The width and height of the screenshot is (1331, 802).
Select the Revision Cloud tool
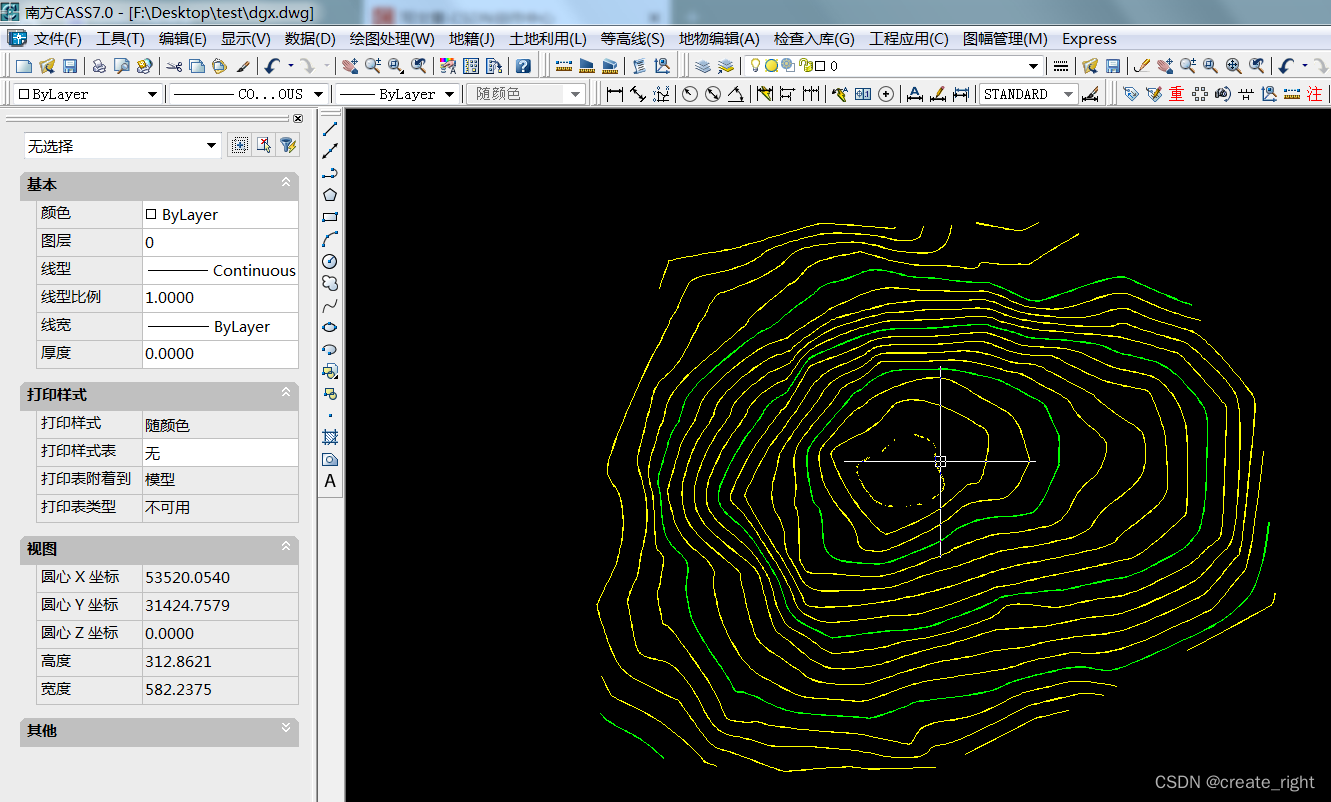pos(330,283)
